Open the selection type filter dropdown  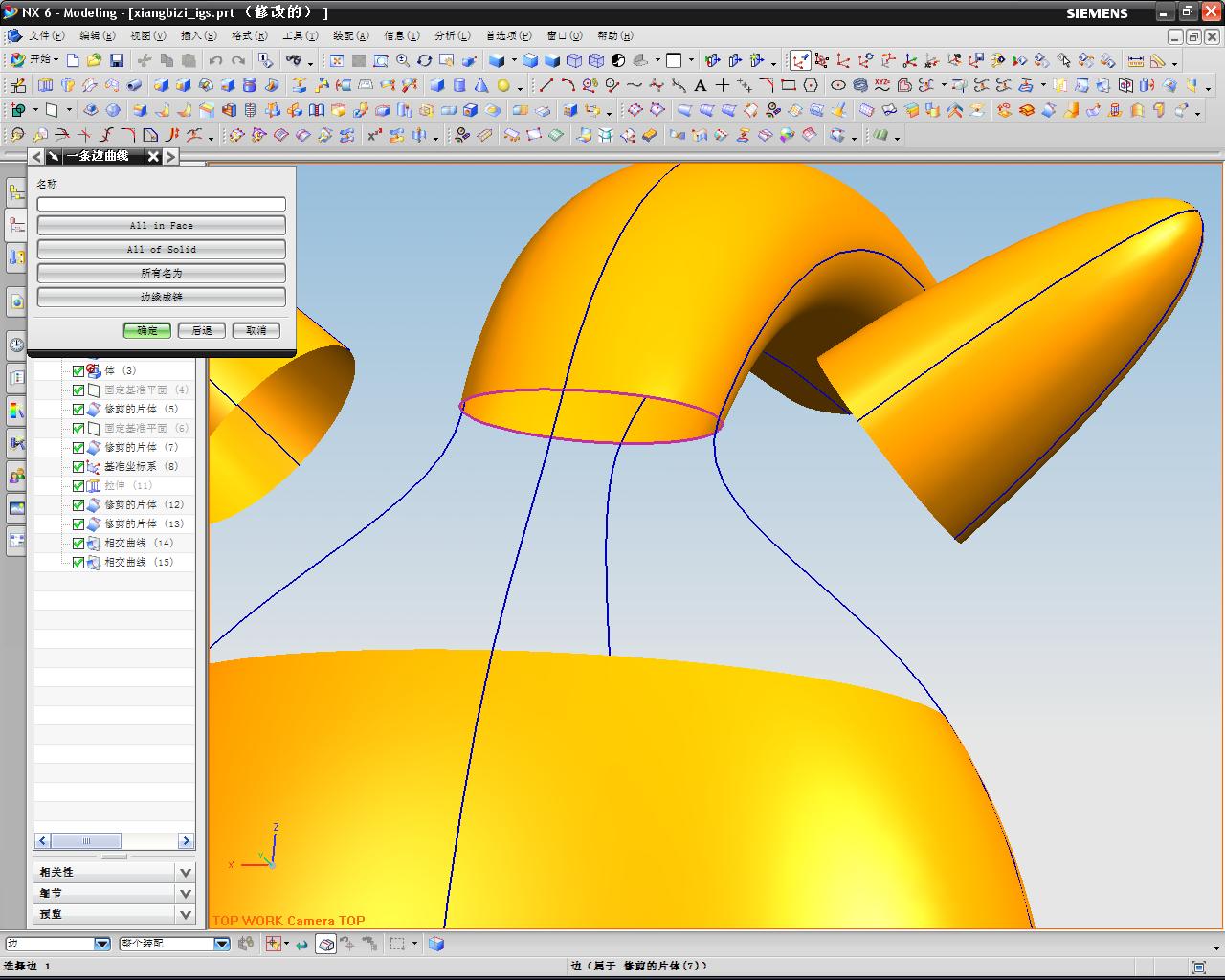click(102, 944)
